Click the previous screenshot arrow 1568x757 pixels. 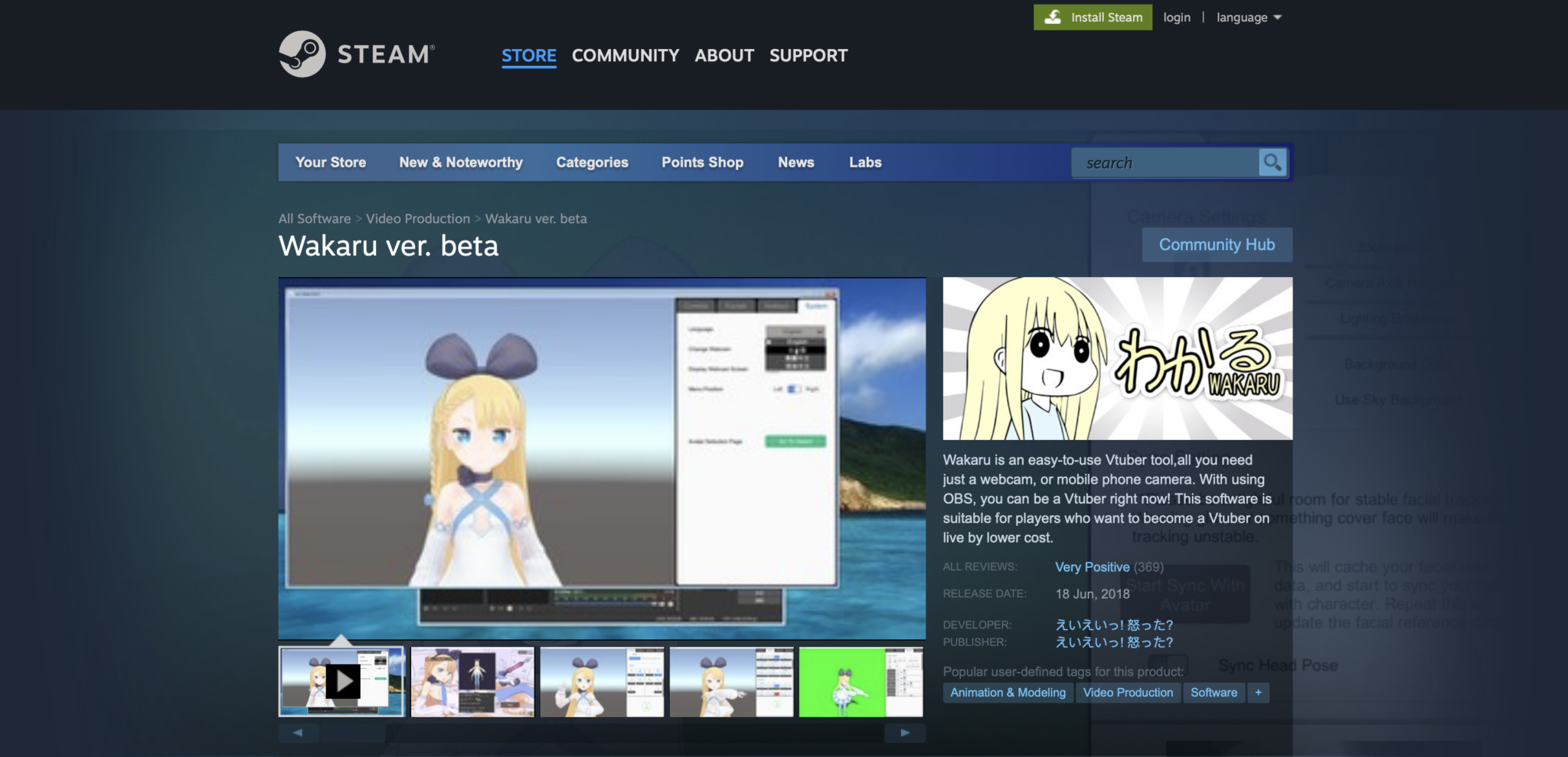click(x=299, y=733)
